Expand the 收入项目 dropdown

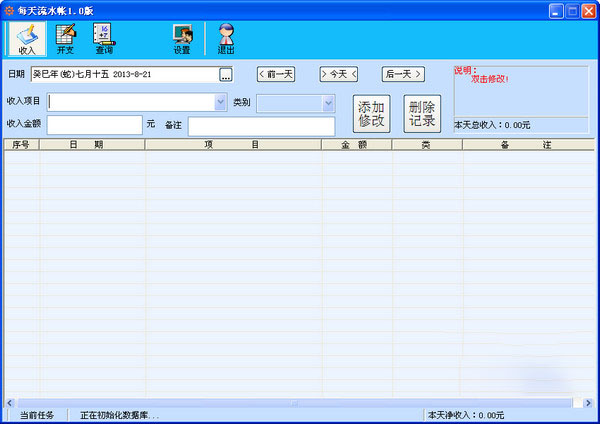pos(221,102)
